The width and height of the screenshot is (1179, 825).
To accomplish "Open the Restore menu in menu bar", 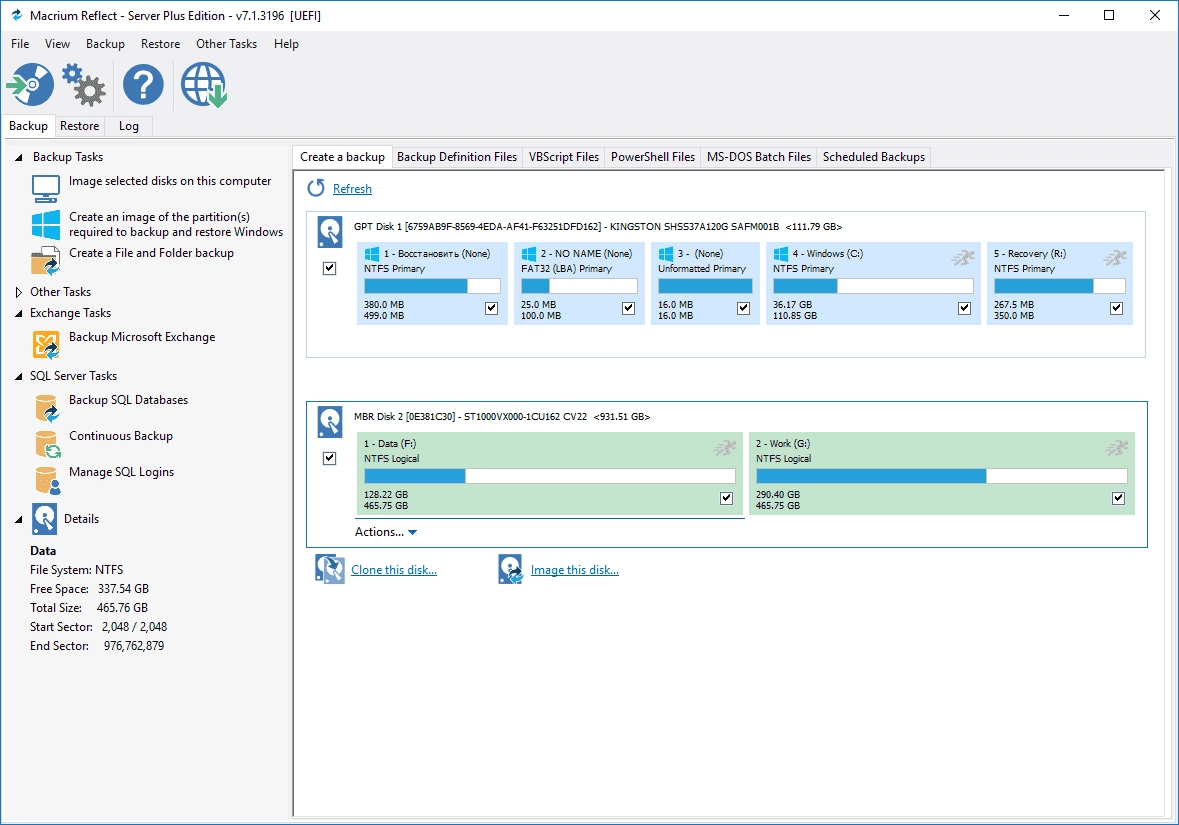I will coord(160,44).
